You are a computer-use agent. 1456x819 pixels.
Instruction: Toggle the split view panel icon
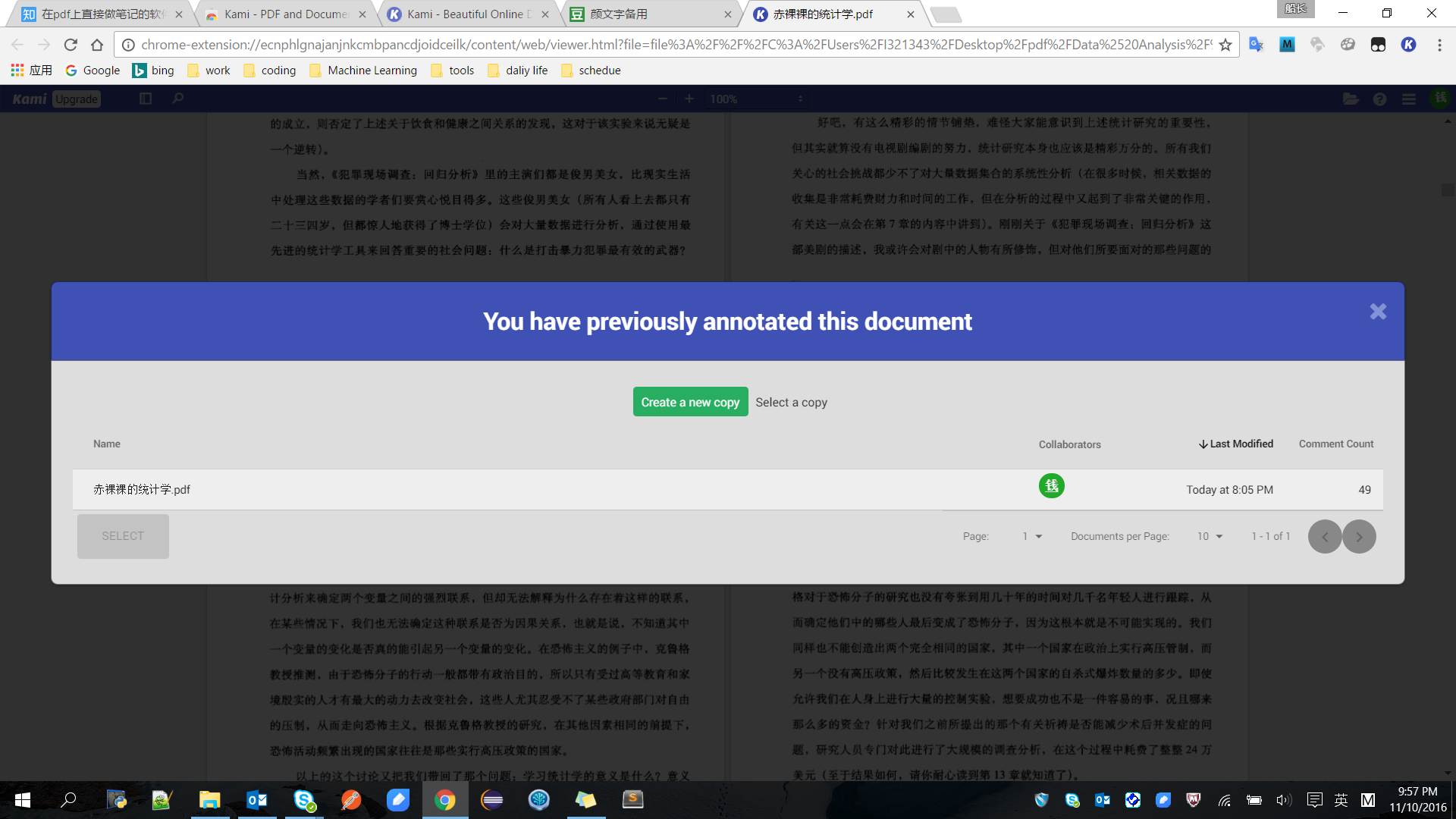coord(145,99)
